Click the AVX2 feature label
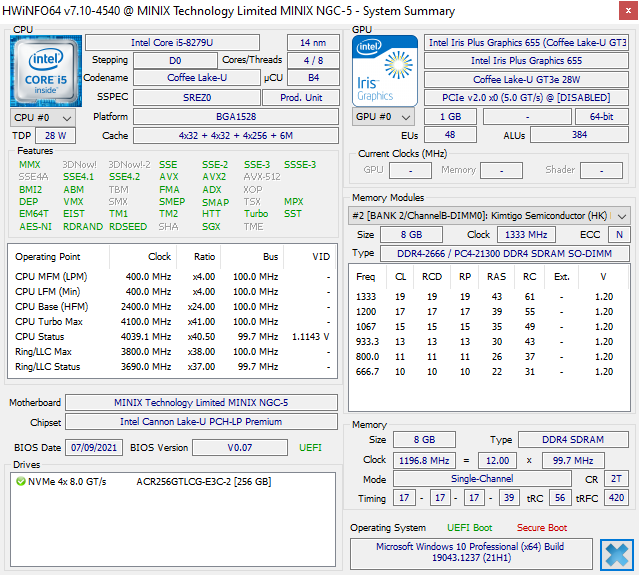Viewport: 639px width, 575px height. (x=214, y=176)
